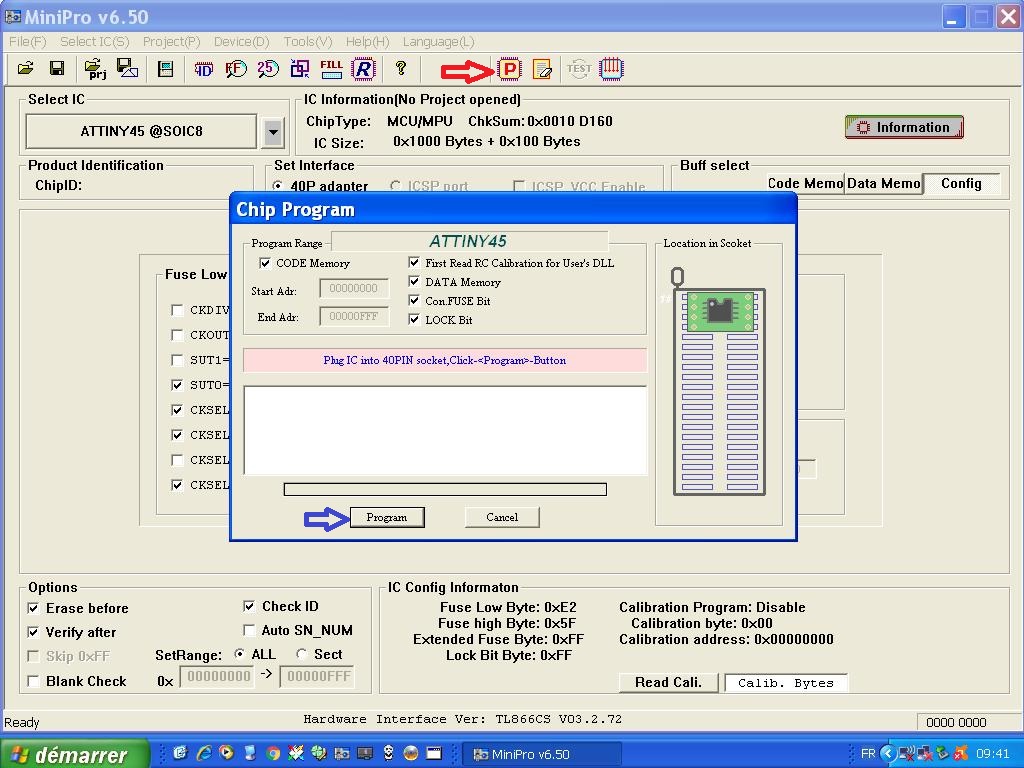1024x768 pixels.
Task: Switch to the Code Memo tab
Action: (805, 184)
